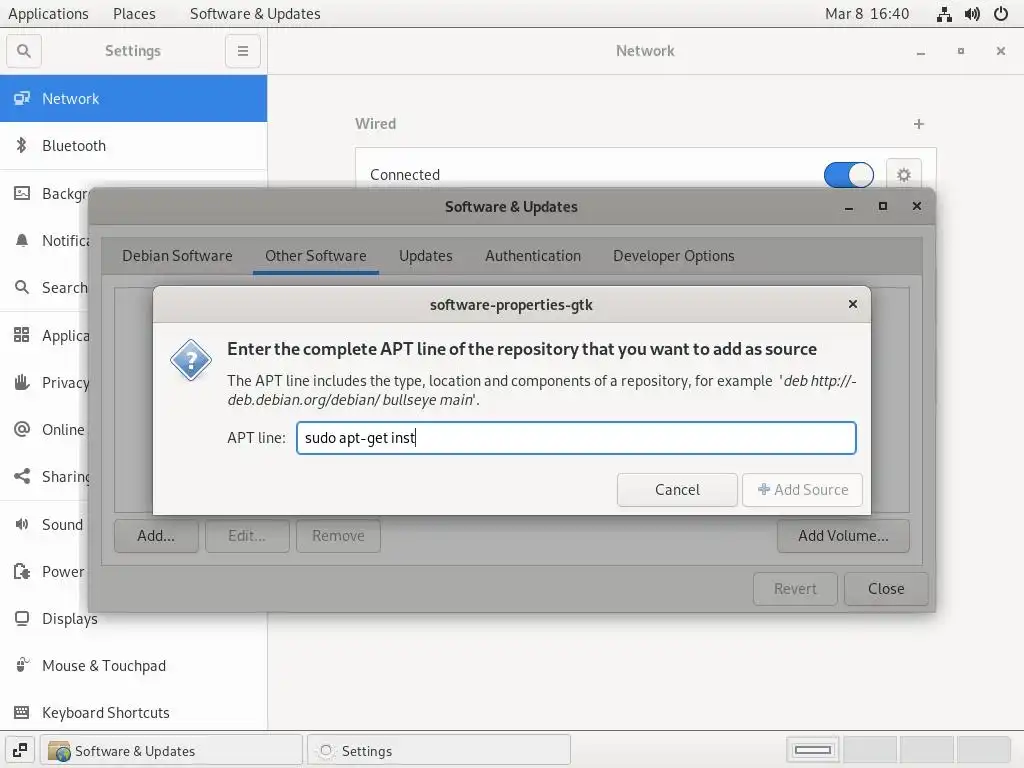Open the Debian Software tab
The image size is (1024, 768).
(177, 256)
